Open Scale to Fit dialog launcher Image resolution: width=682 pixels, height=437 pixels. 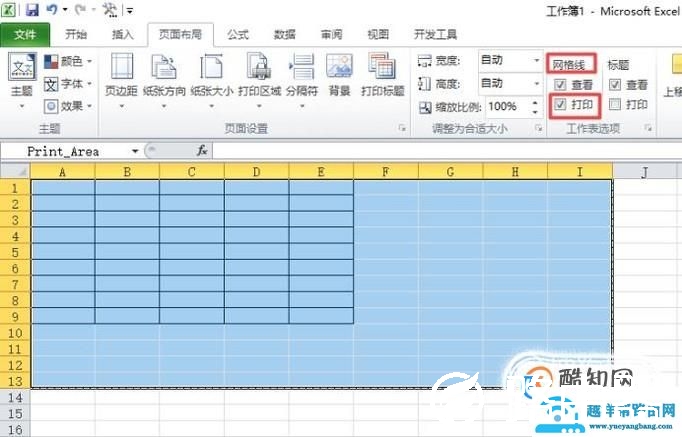(x=538, y=128)
